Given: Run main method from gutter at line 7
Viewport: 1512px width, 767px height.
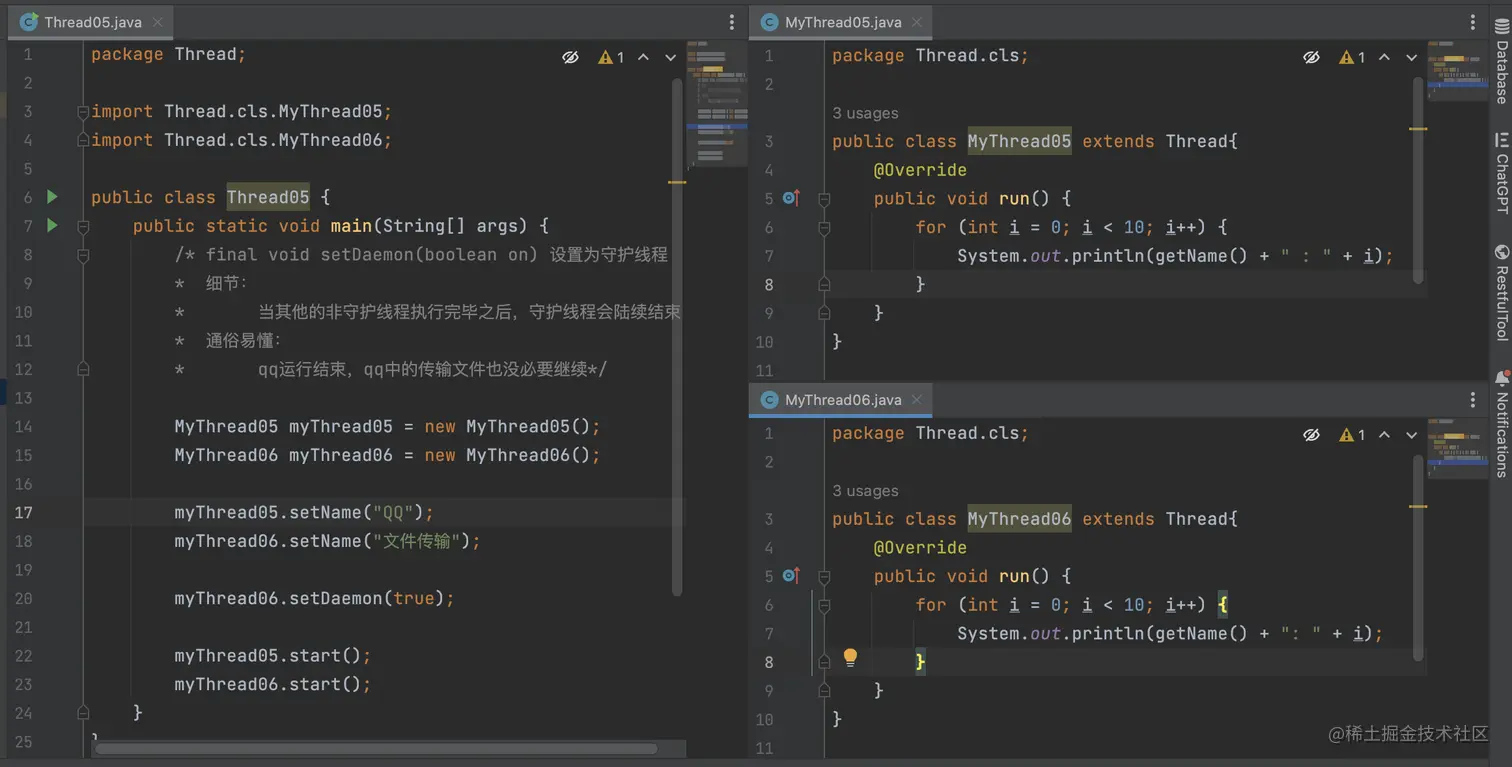Looking at the screenshot, I should point(53,226).
